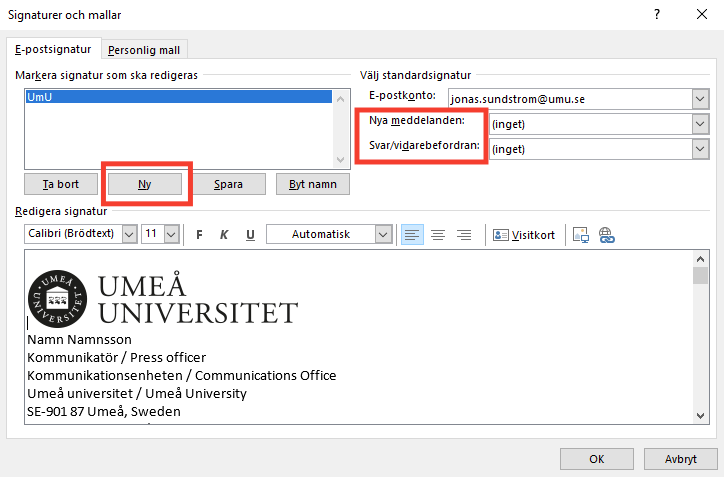The width and height of the screenshot is (724, 477).
Task: Expand the Nya meddelanden signature dropdown
Action: pyautogui.click(x=700, y=124)
